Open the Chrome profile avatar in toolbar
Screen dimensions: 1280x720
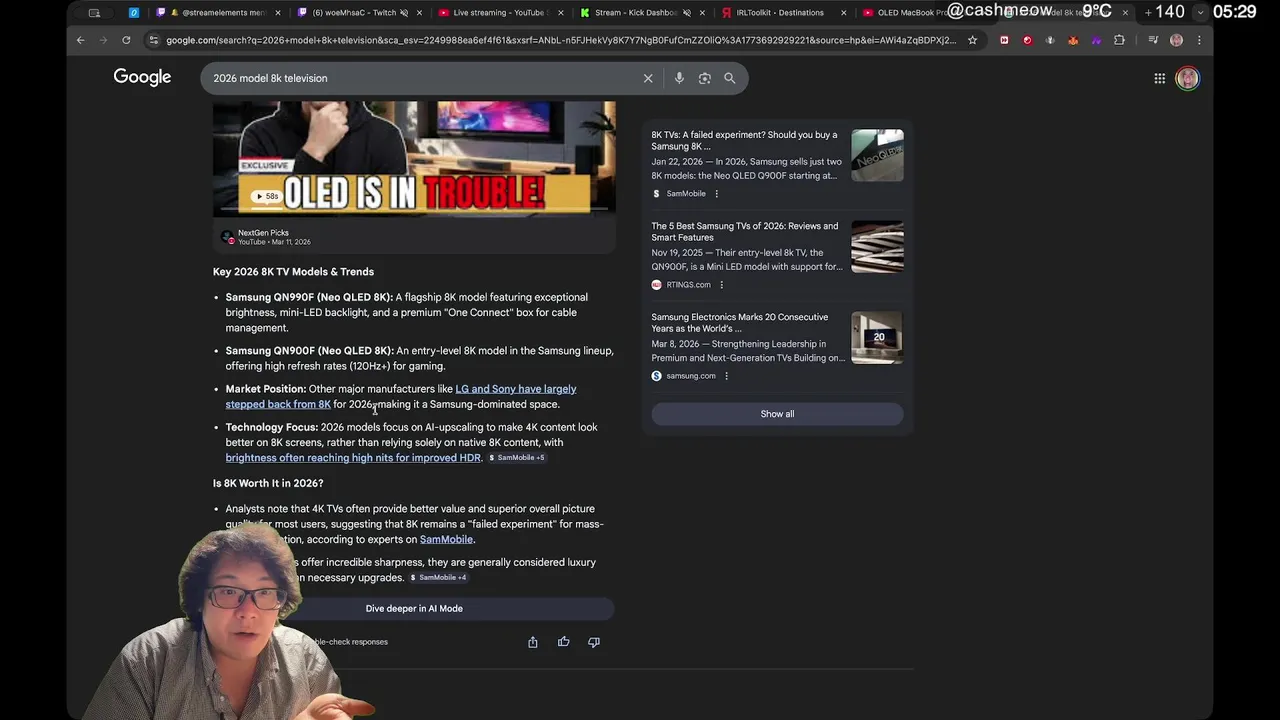coord(1176,40)
